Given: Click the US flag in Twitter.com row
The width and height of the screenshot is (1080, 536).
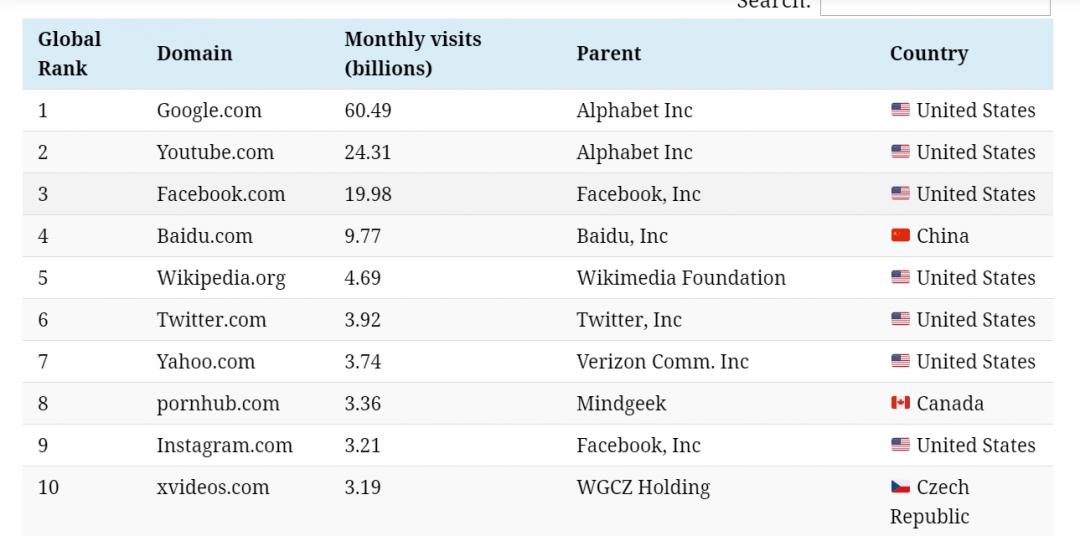Looking at the screenshot, I should [x=900, y=320].
